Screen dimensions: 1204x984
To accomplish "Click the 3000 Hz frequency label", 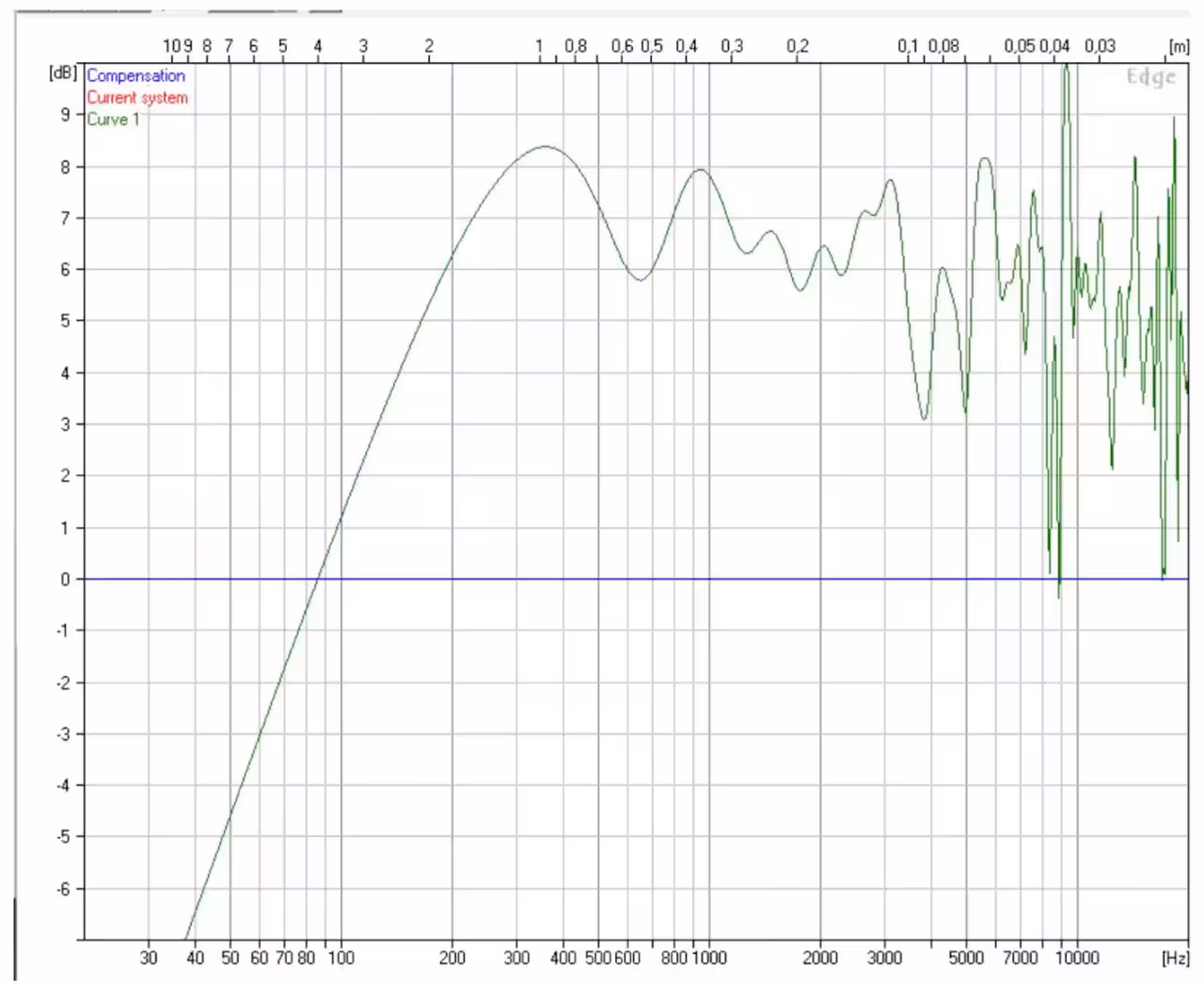I will [884, 958].
